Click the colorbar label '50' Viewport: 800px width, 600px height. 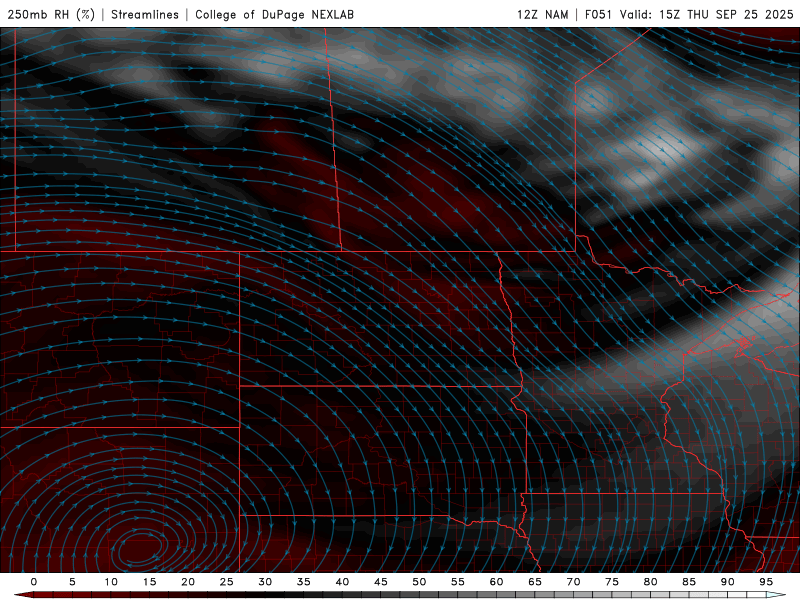tap(419, 582)
